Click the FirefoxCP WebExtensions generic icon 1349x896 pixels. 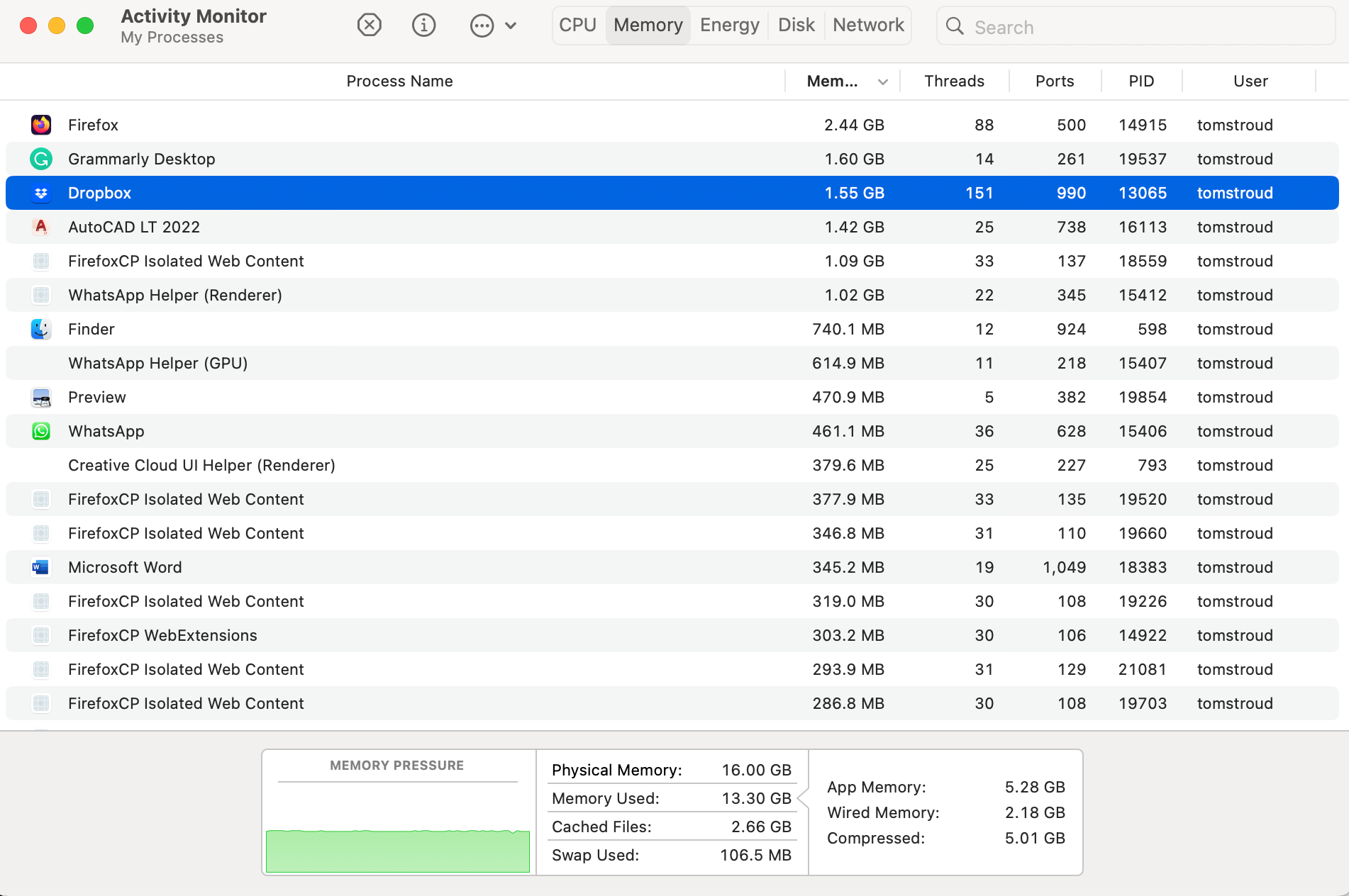(x=41, y=635)
